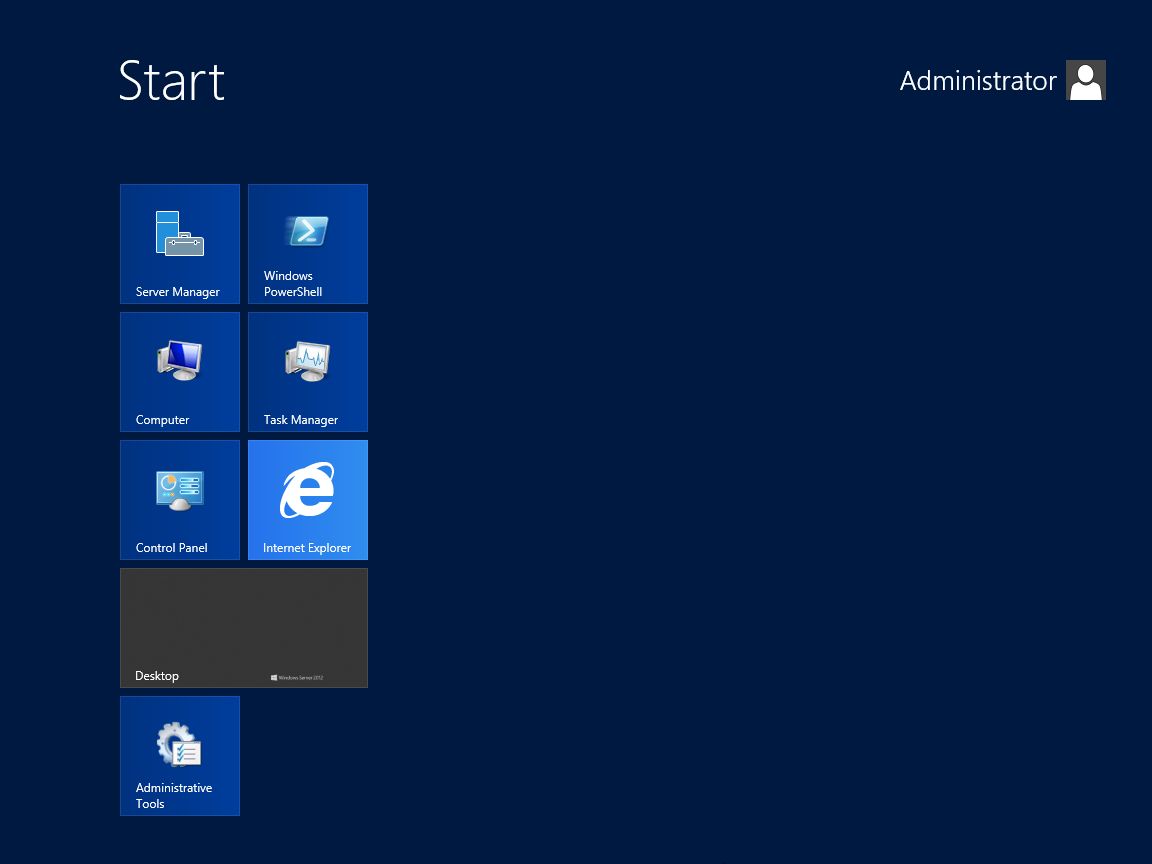Click the Administrator user avatar picture

(1086, 80)
